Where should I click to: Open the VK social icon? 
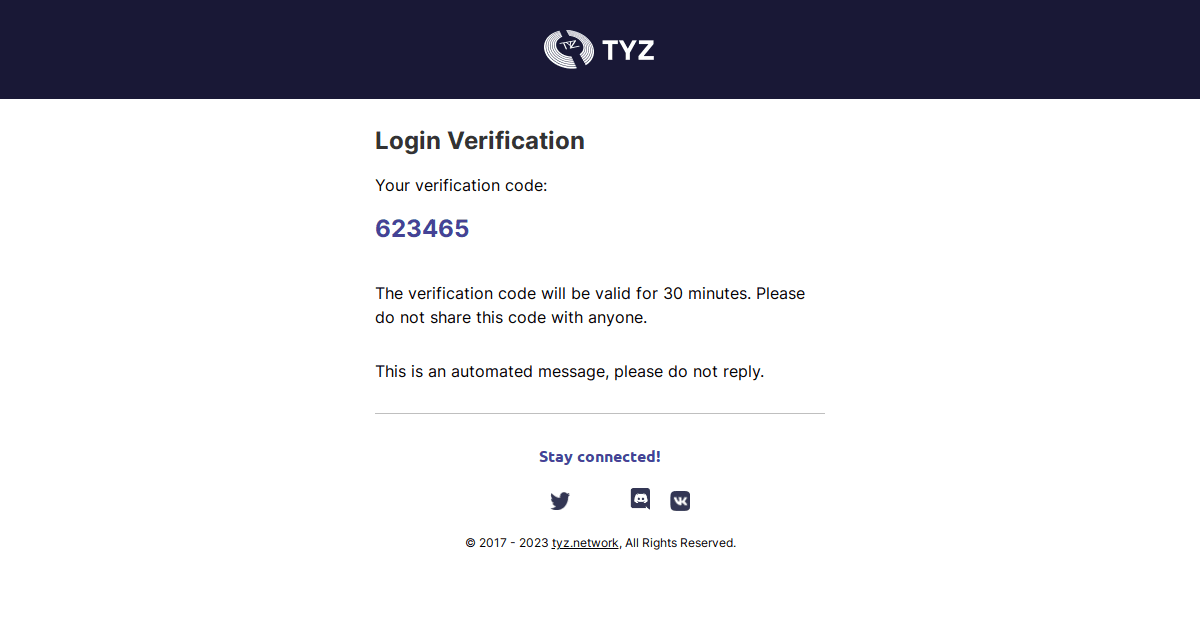pos(680,501)
